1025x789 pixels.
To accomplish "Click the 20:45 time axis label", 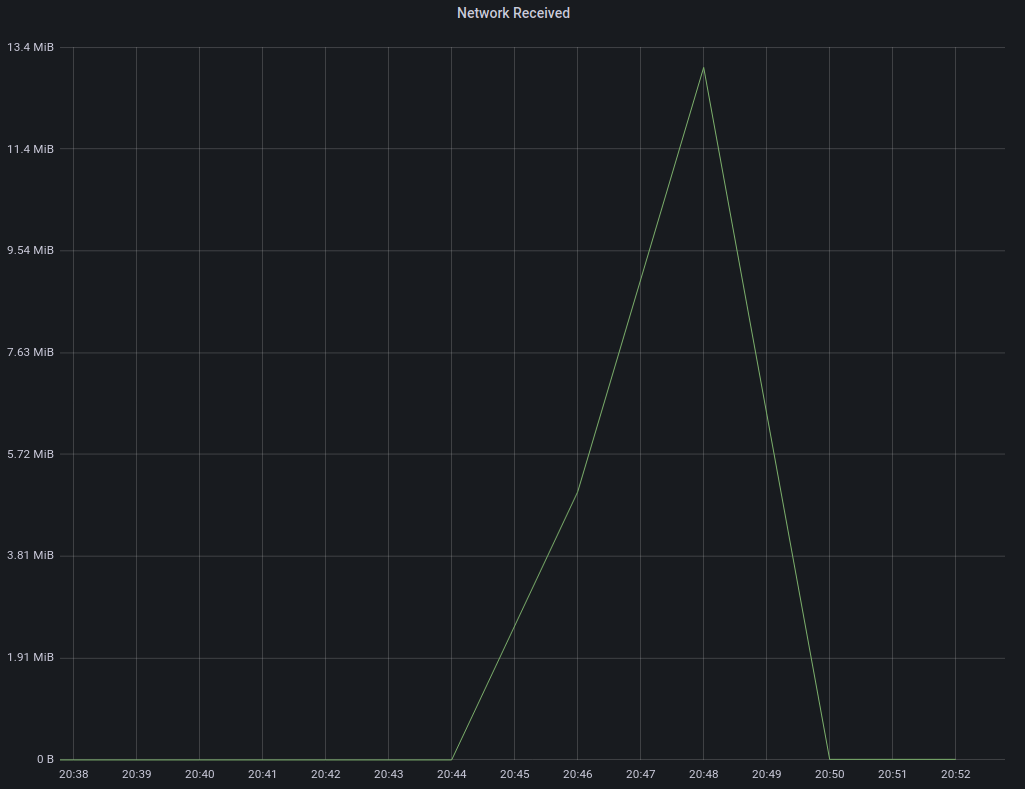I will pyautogui.click(x=514, y=775).
